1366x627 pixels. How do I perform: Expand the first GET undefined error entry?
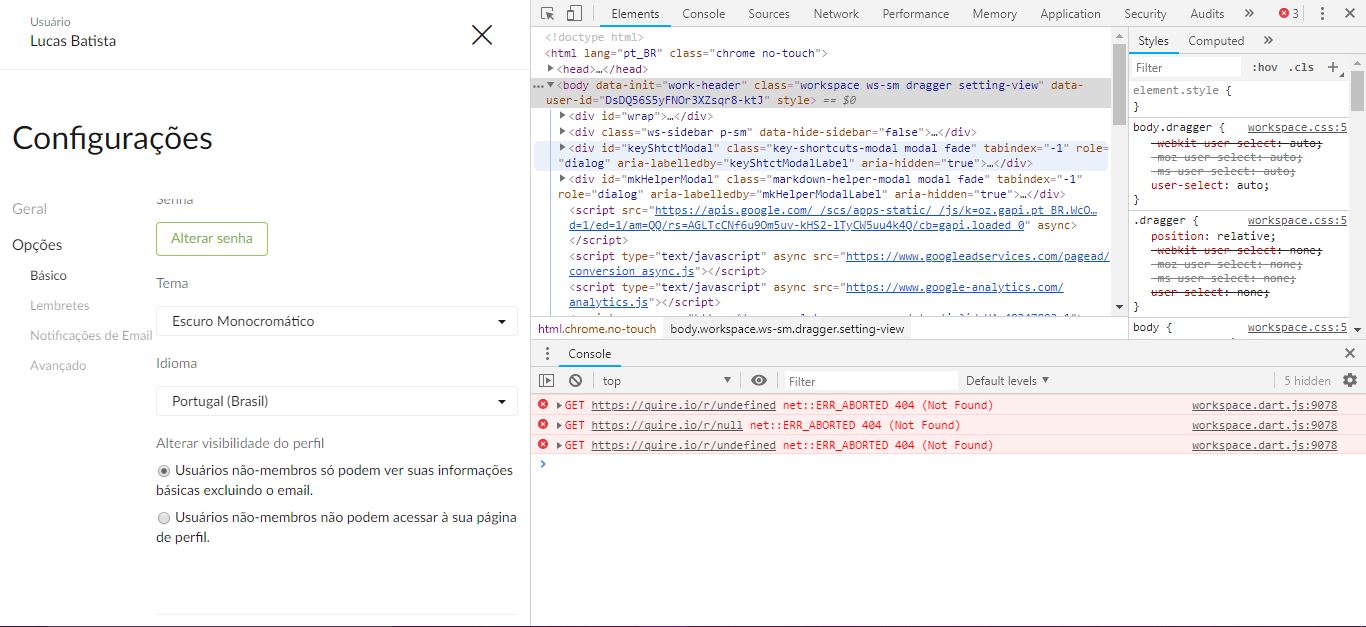pos(560,405)
